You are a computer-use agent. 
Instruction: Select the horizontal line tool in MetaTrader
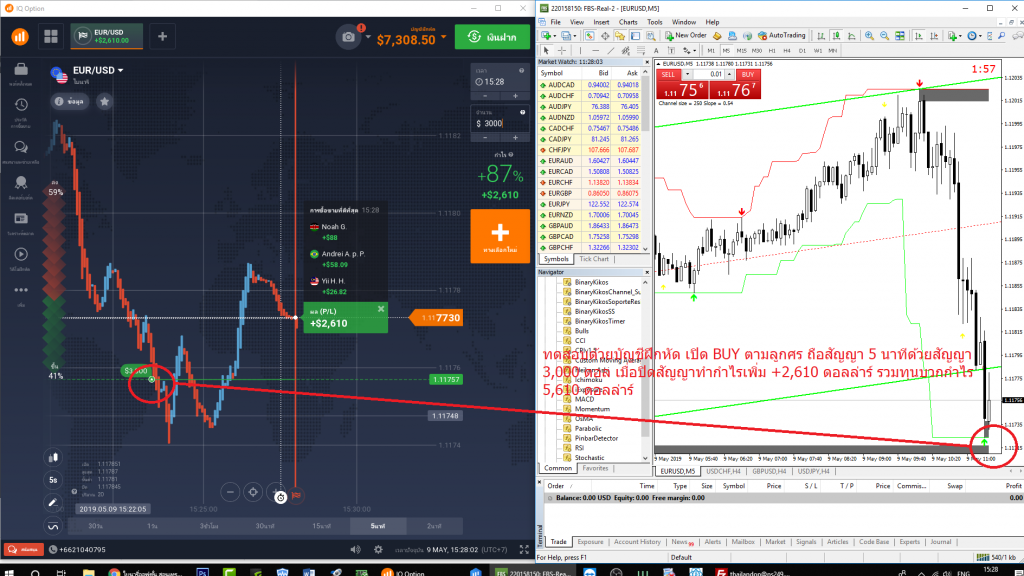[x=595, y=50]
